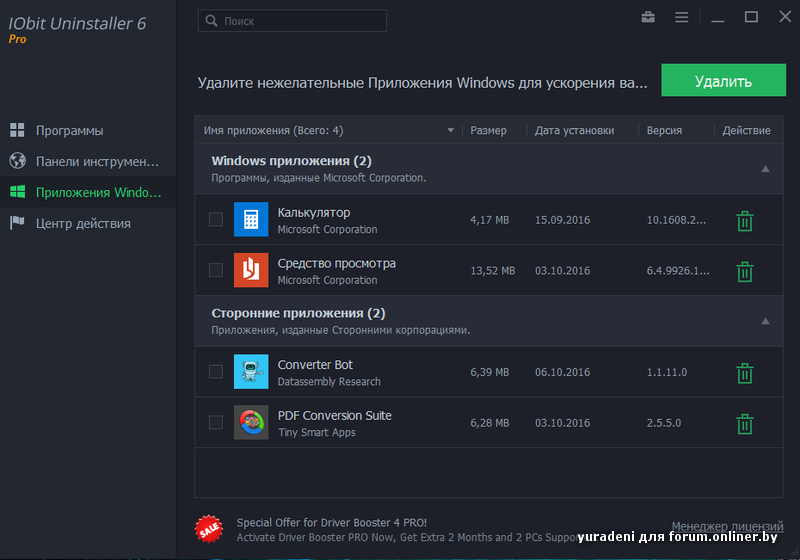Image resolution: width=800 pixels, height=560 pixels.
Task: Remove PDF Conversion Suite via trash icon
Action: click(744, 423)
